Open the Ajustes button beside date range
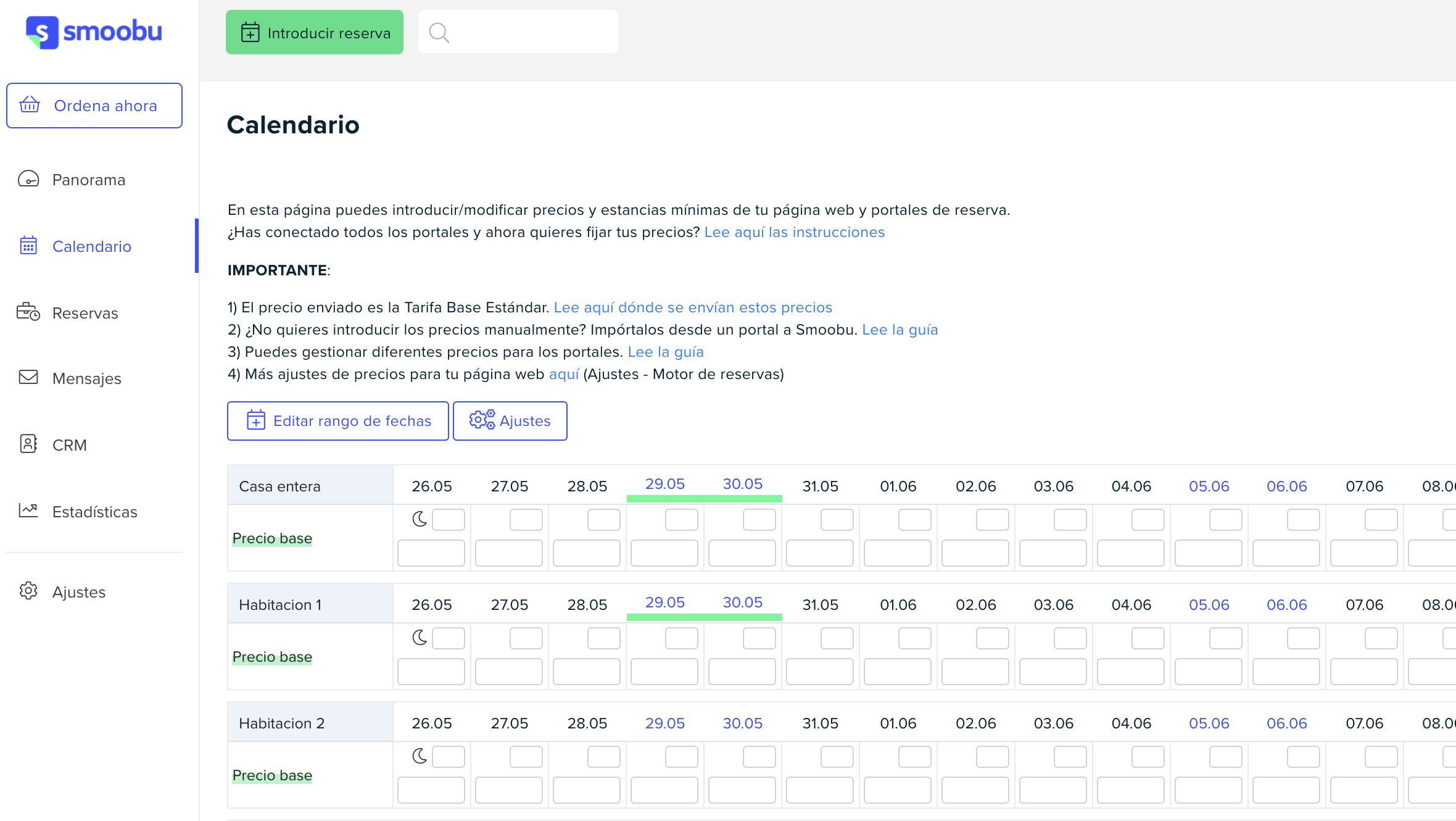 pos(510,421)
